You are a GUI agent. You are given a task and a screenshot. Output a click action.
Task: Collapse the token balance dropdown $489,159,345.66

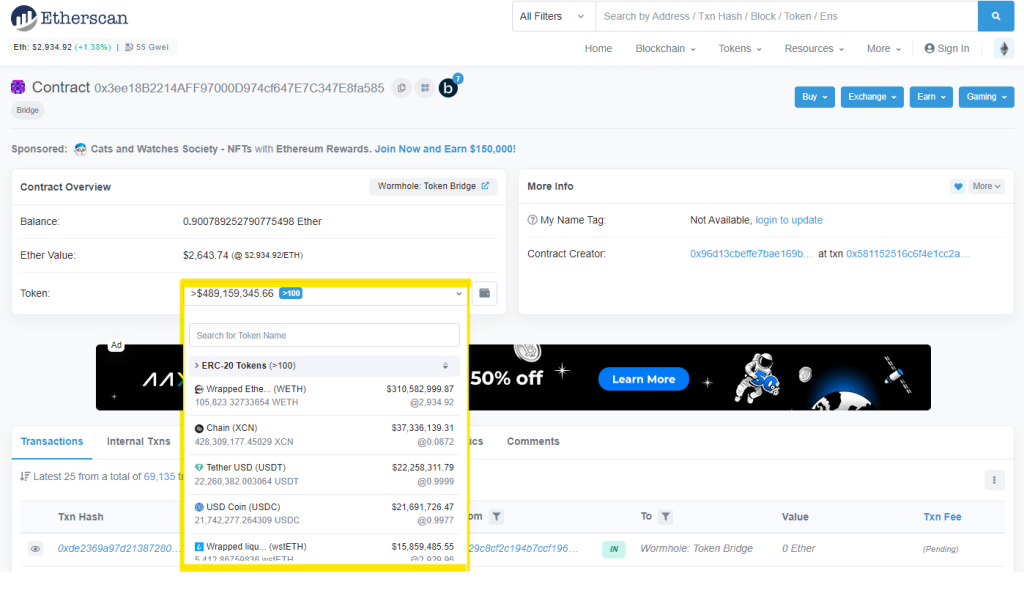(326, 293)
